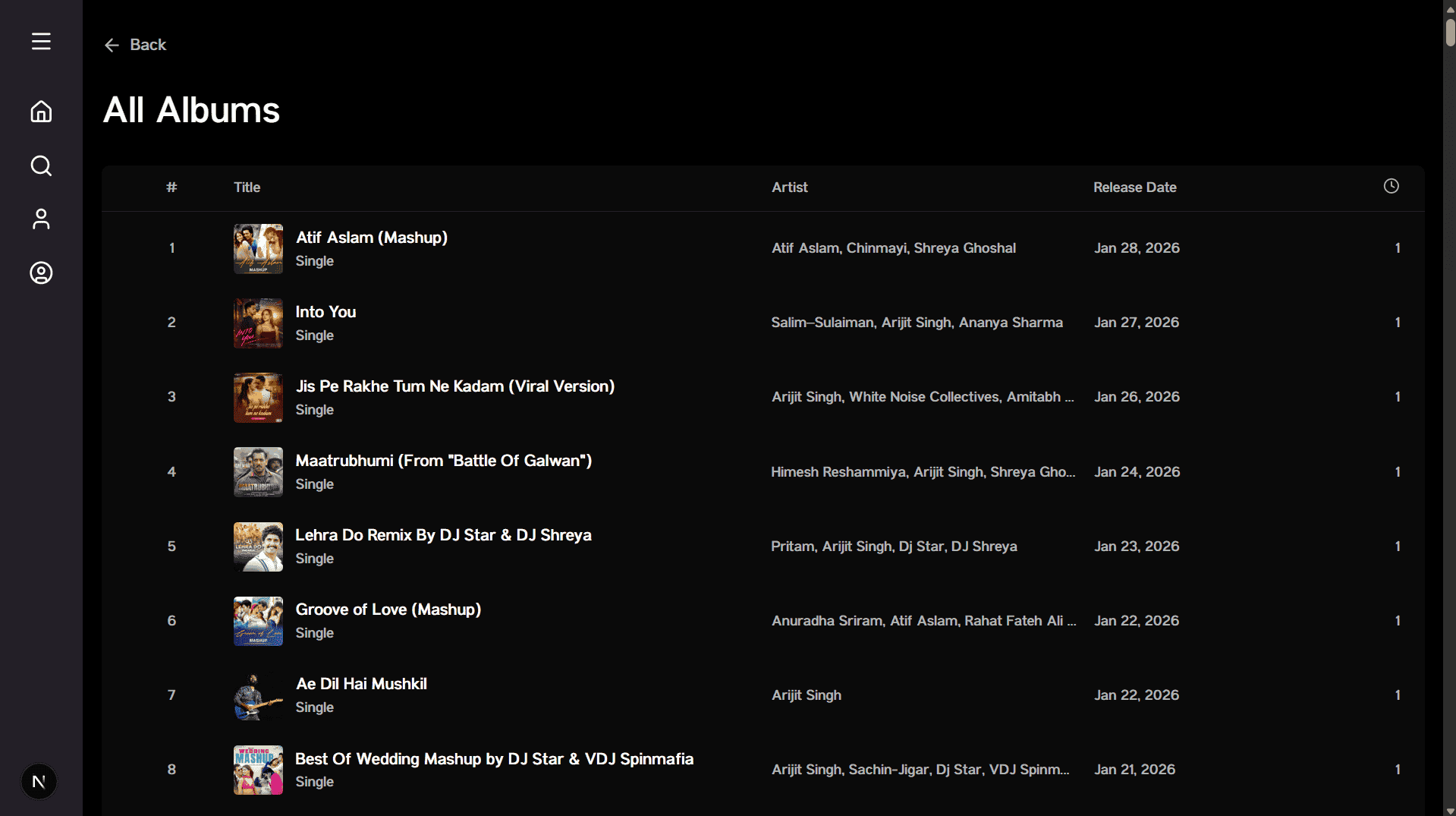This screenshot has height=816, width=1456.
Task: Click the Release Date column header
Action: [x=1134, y=187]
